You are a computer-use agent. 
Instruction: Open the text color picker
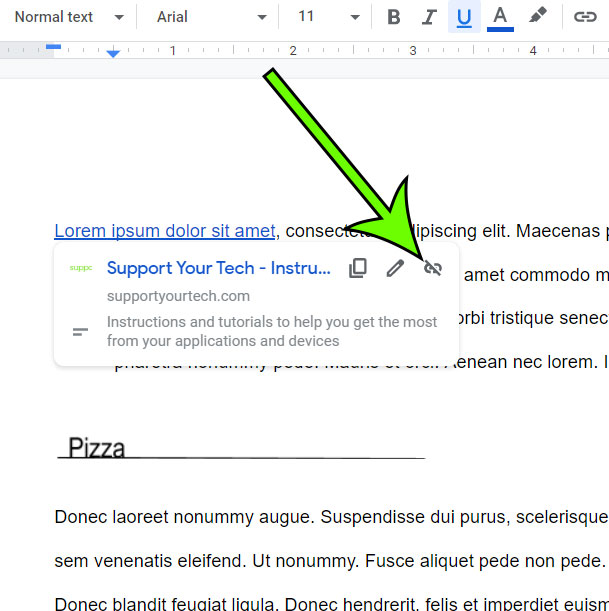pos(500,18)
